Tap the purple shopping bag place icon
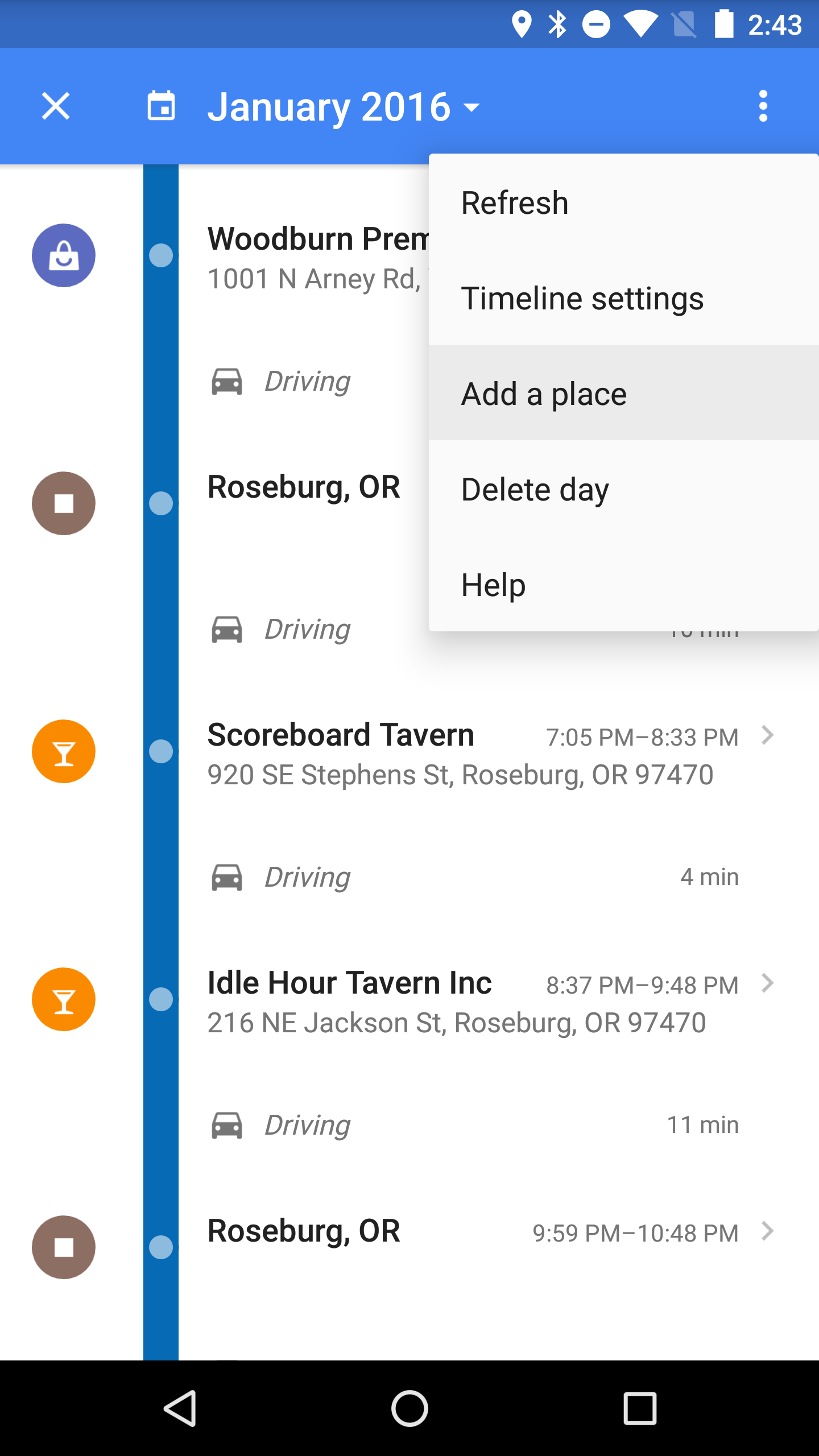The width and height of the screenshot is (819, 1456). [x=64, y=255]
